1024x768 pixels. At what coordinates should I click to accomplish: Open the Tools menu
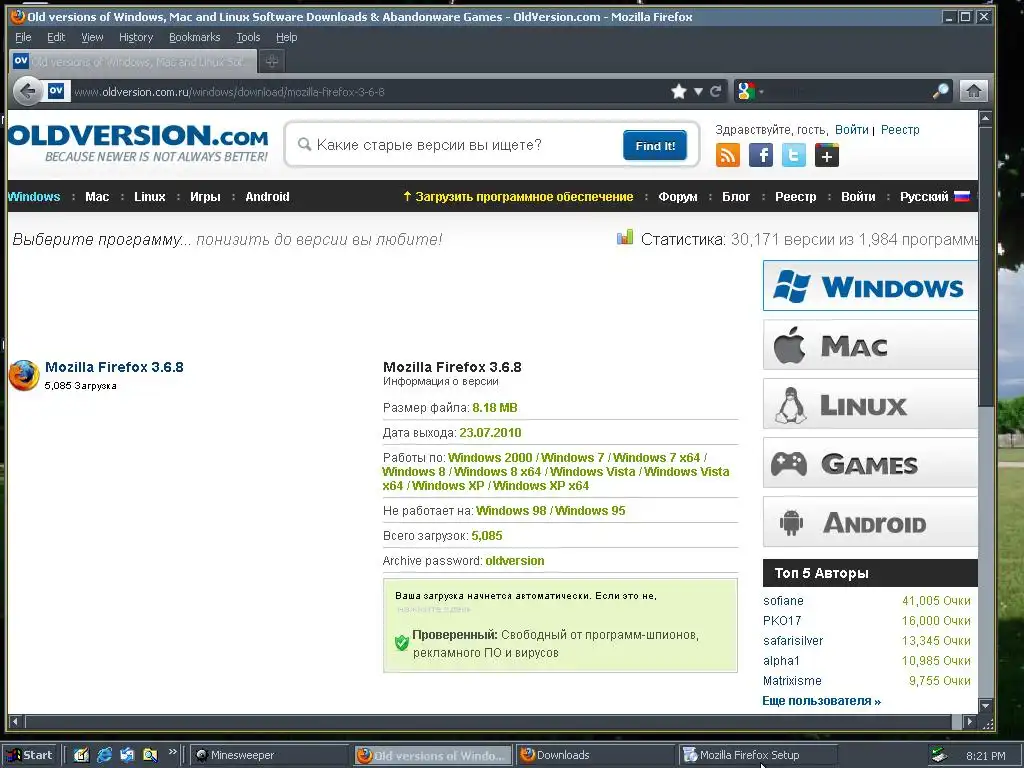[248, 37]
